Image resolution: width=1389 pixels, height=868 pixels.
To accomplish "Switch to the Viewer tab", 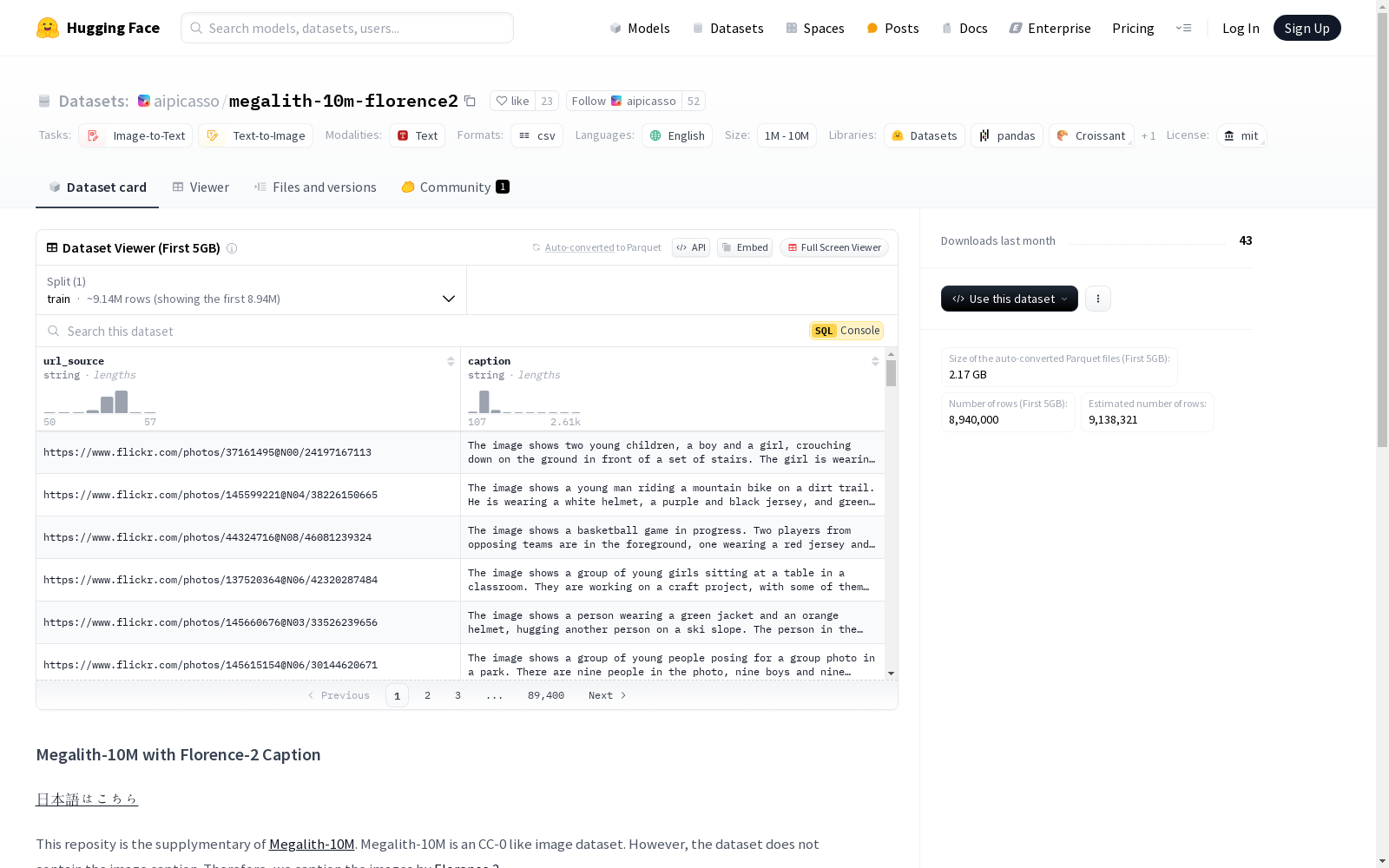I will click(201, 187).
